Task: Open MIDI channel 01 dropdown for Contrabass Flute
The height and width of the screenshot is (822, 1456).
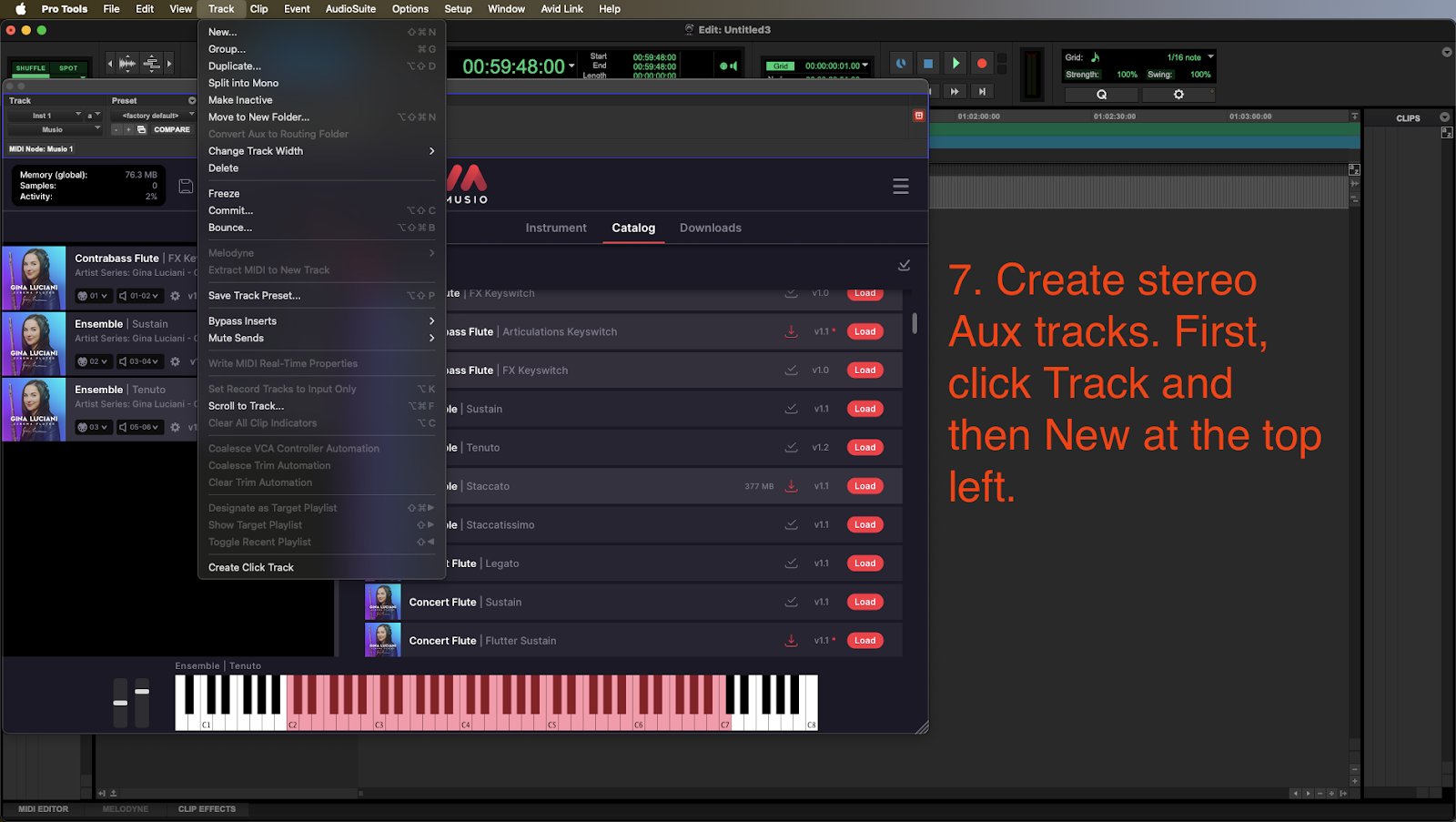Action: click(93, 296)
